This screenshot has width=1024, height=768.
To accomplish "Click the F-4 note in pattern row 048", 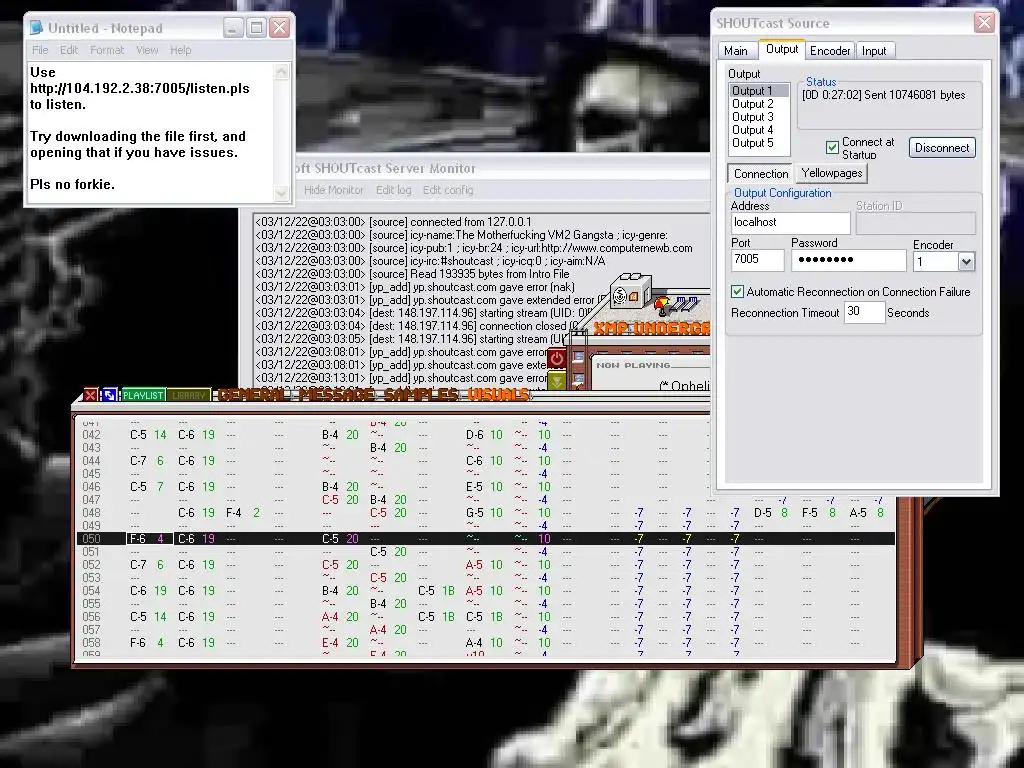I will click(234, 513).
